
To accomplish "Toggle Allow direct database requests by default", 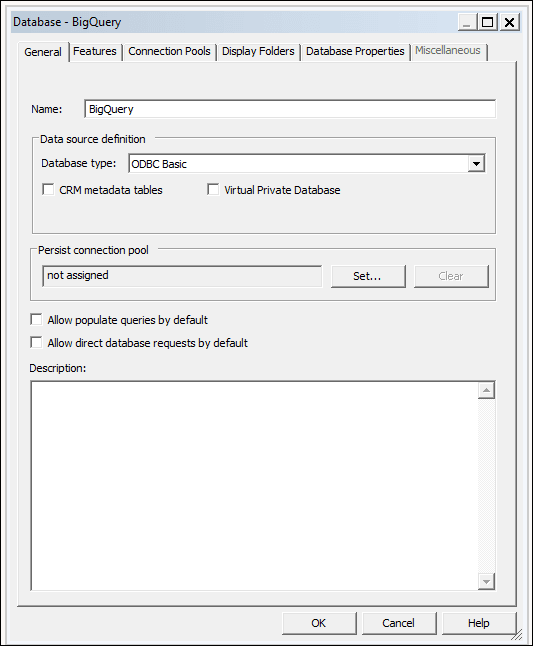I will (36, 343).
